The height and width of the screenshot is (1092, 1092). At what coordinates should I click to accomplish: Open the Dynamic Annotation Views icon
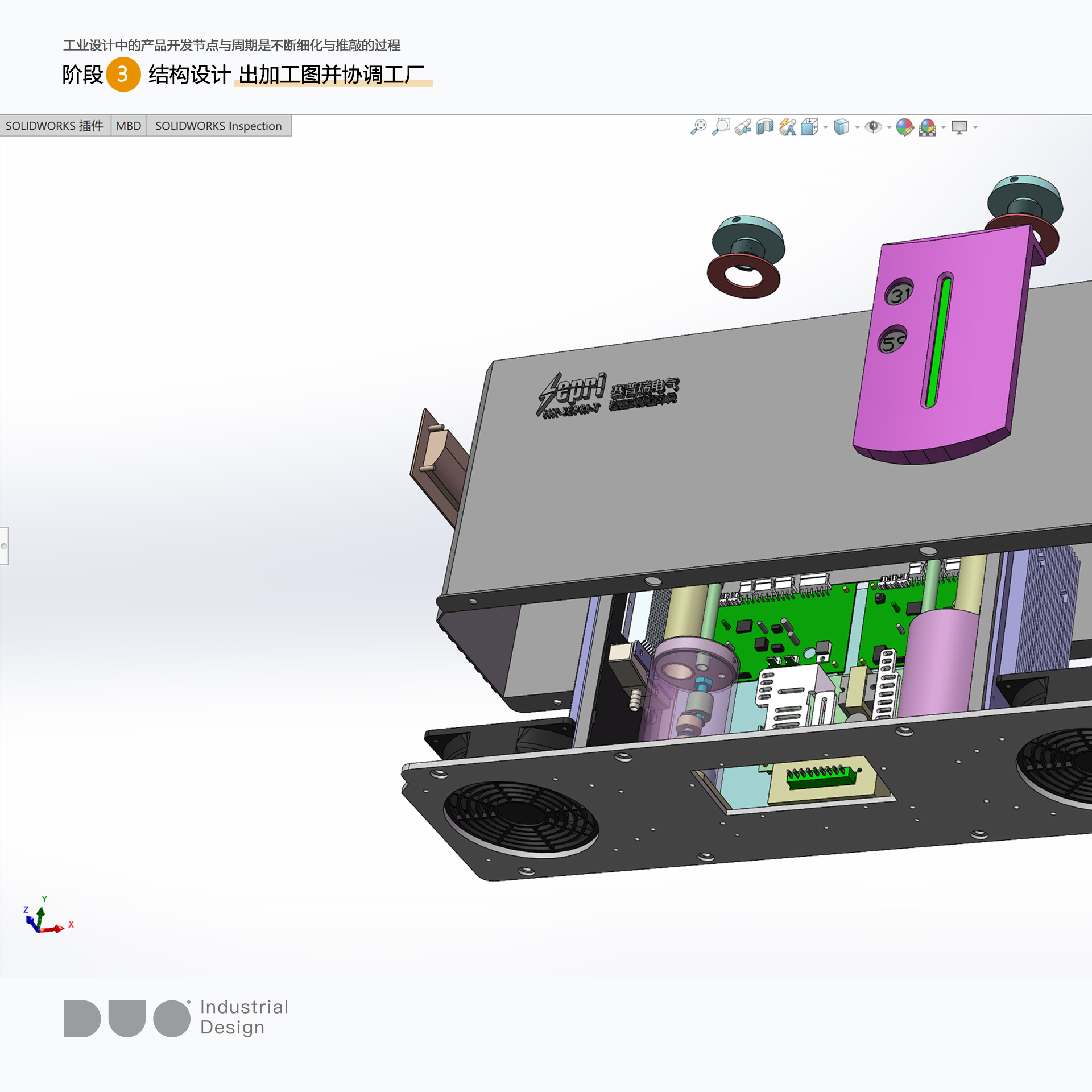(x=788, y=127)
